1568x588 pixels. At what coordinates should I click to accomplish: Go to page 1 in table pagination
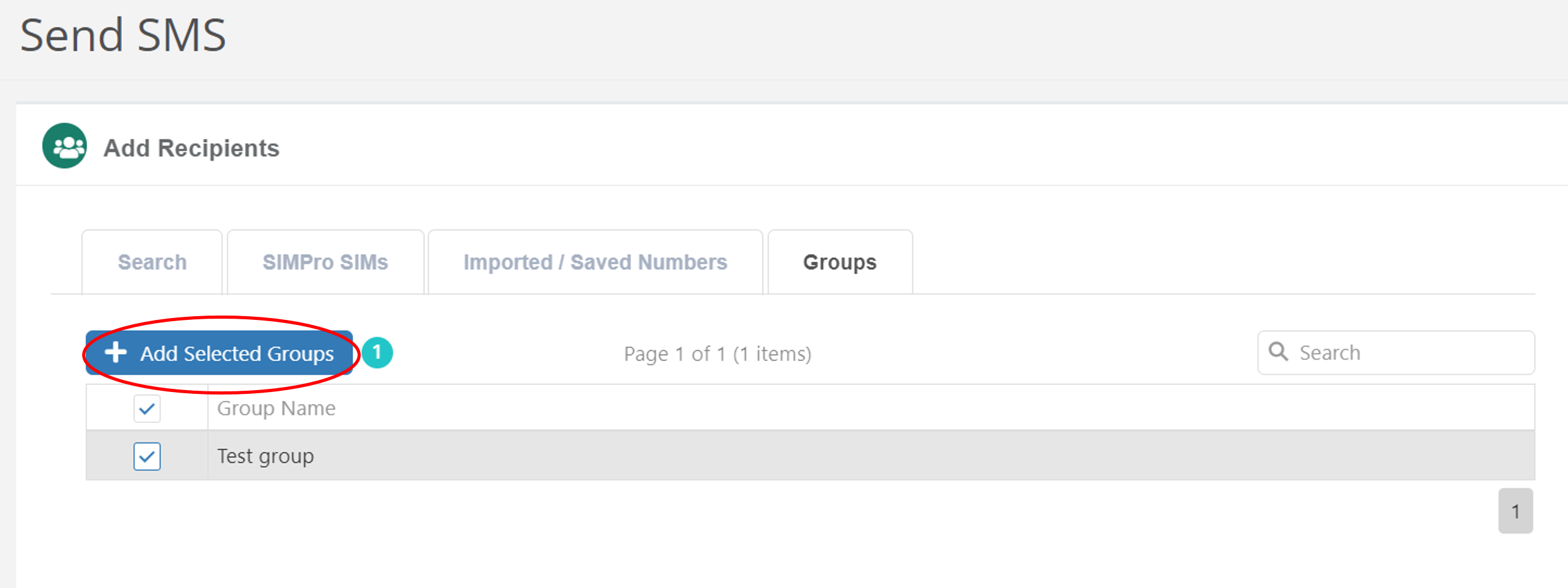point(1515,511)
